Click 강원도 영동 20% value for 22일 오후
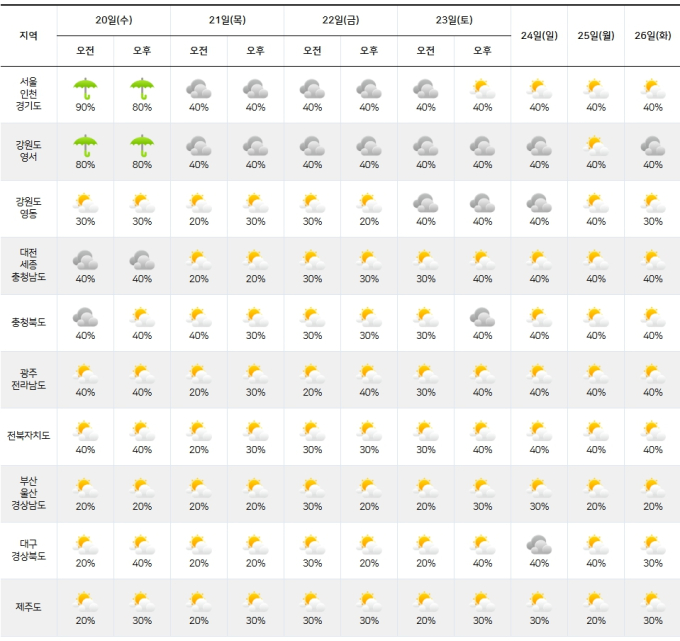Viewport: 680px width, 641px height. tap(369, 222)
